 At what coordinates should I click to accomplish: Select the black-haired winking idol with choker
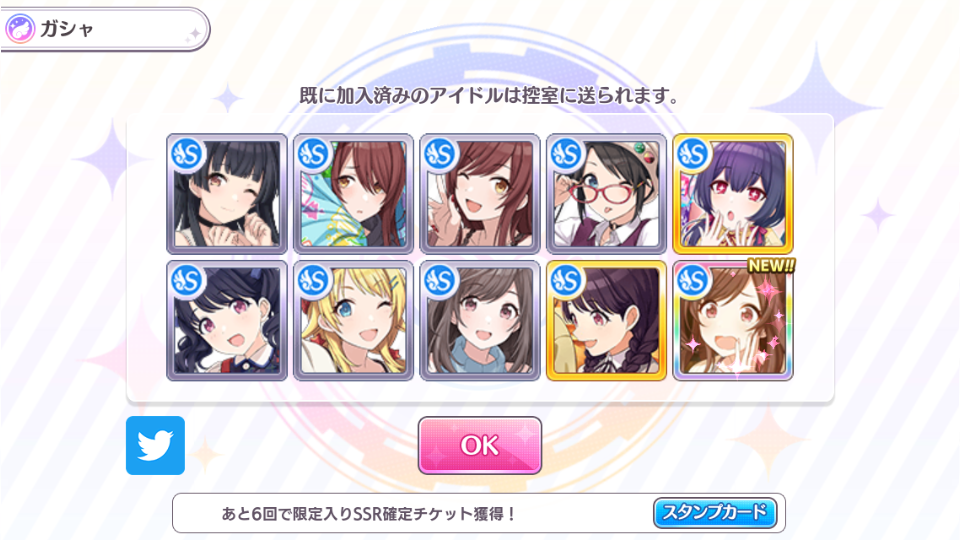227,193
